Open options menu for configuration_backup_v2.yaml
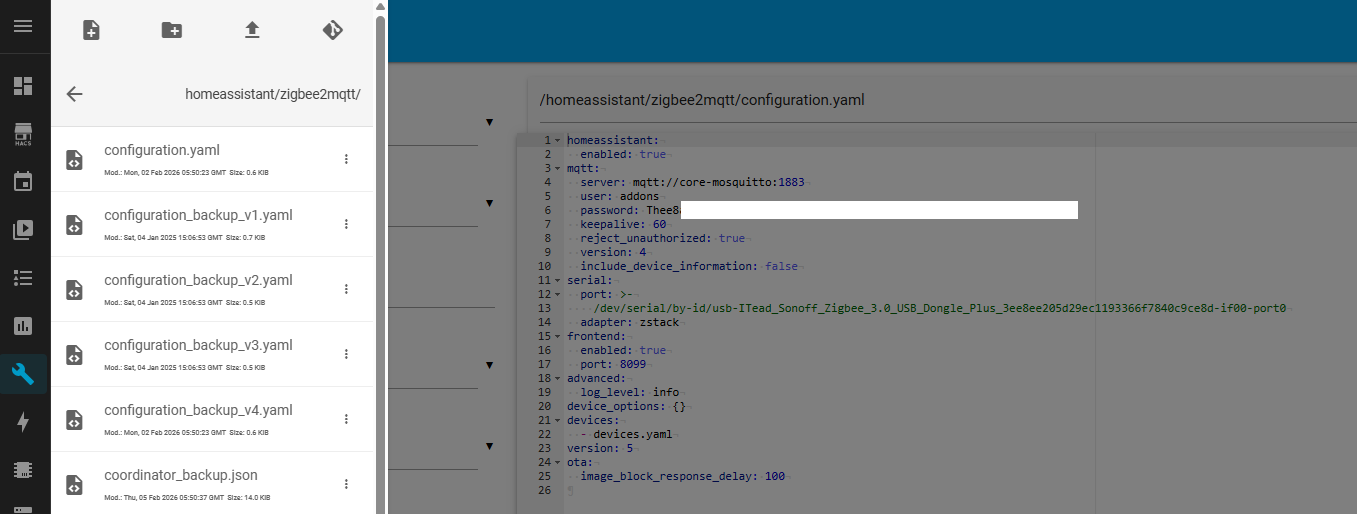1357x514 pixels. [346, 289]
